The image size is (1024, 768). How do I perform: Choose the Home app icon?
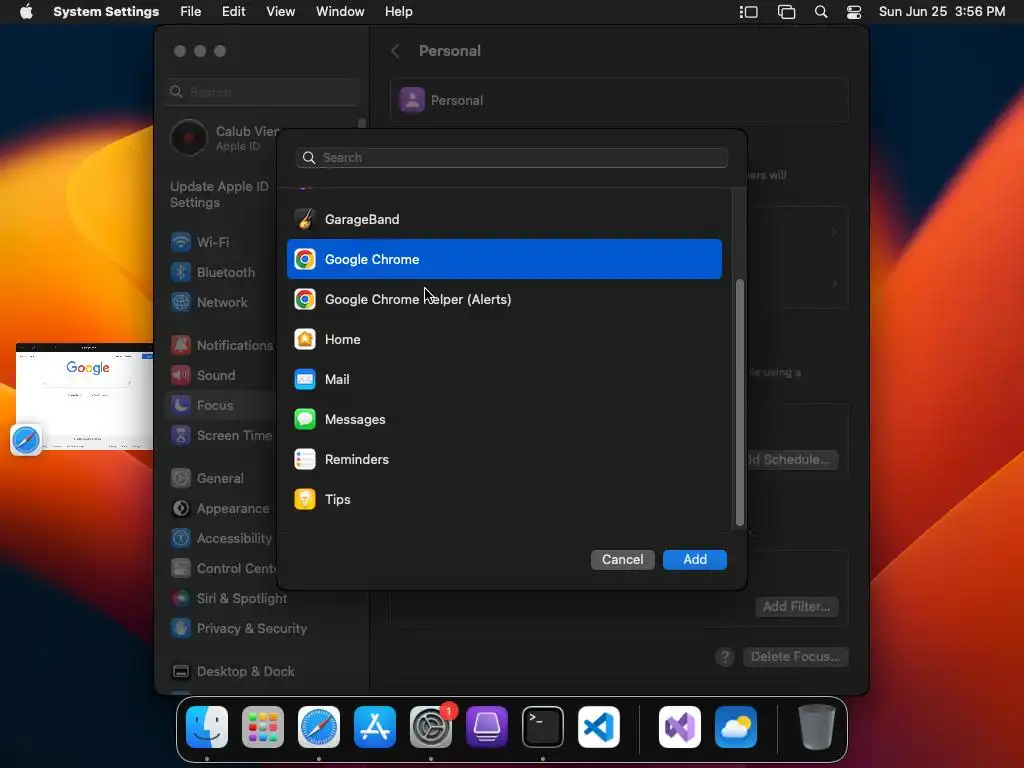coord(305,339)
